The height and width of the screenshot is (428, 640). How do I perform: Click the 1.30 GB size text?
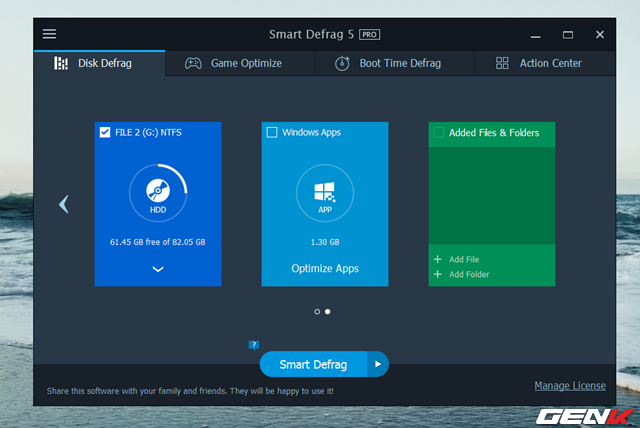click(x=325, y=242)
